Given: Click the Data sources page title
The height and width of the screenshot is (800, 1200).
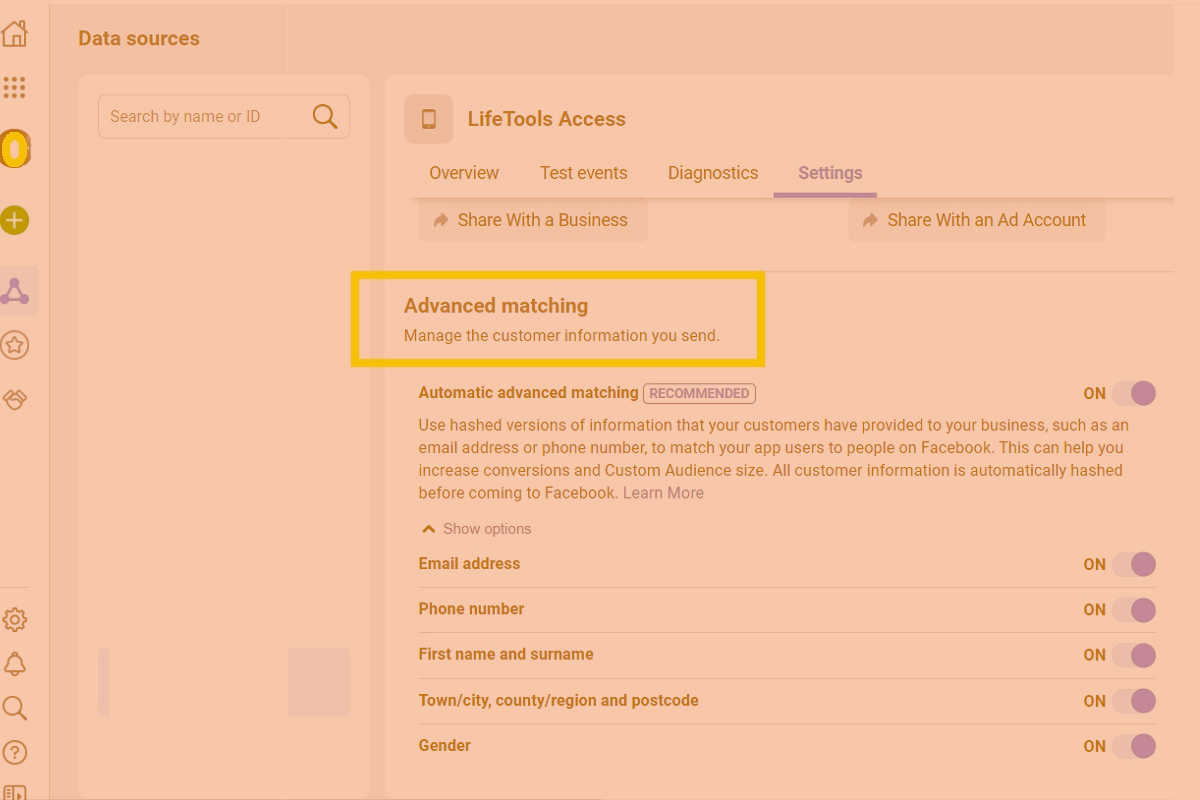Looking at the screenshot, I should [x=139, y=39].
